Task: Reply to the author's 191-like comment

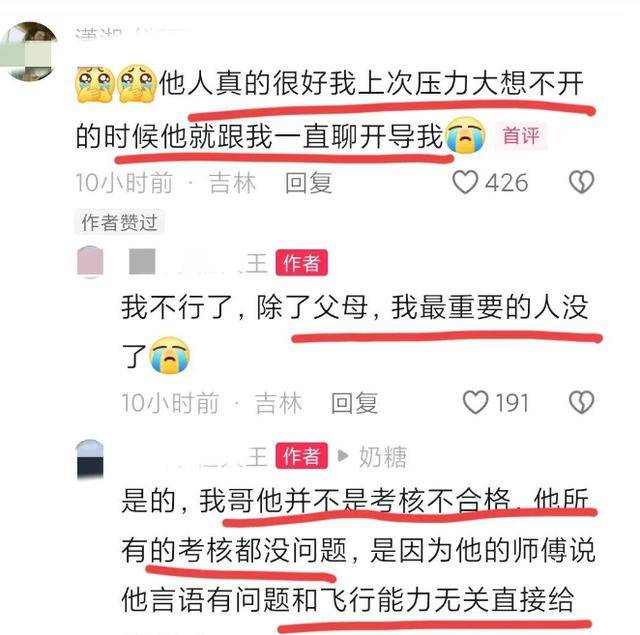Action: click(354, 403)
